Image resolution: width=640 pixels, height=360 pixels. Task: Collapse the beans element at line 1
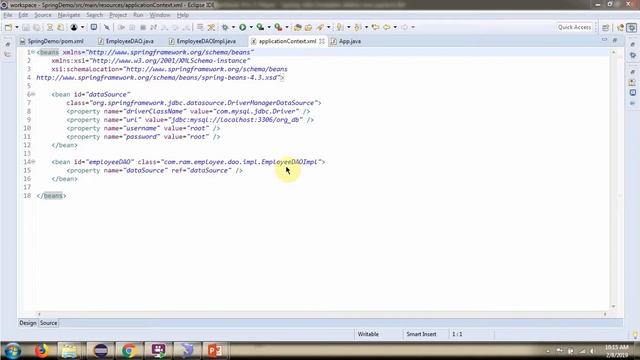(x=33, y=52)
